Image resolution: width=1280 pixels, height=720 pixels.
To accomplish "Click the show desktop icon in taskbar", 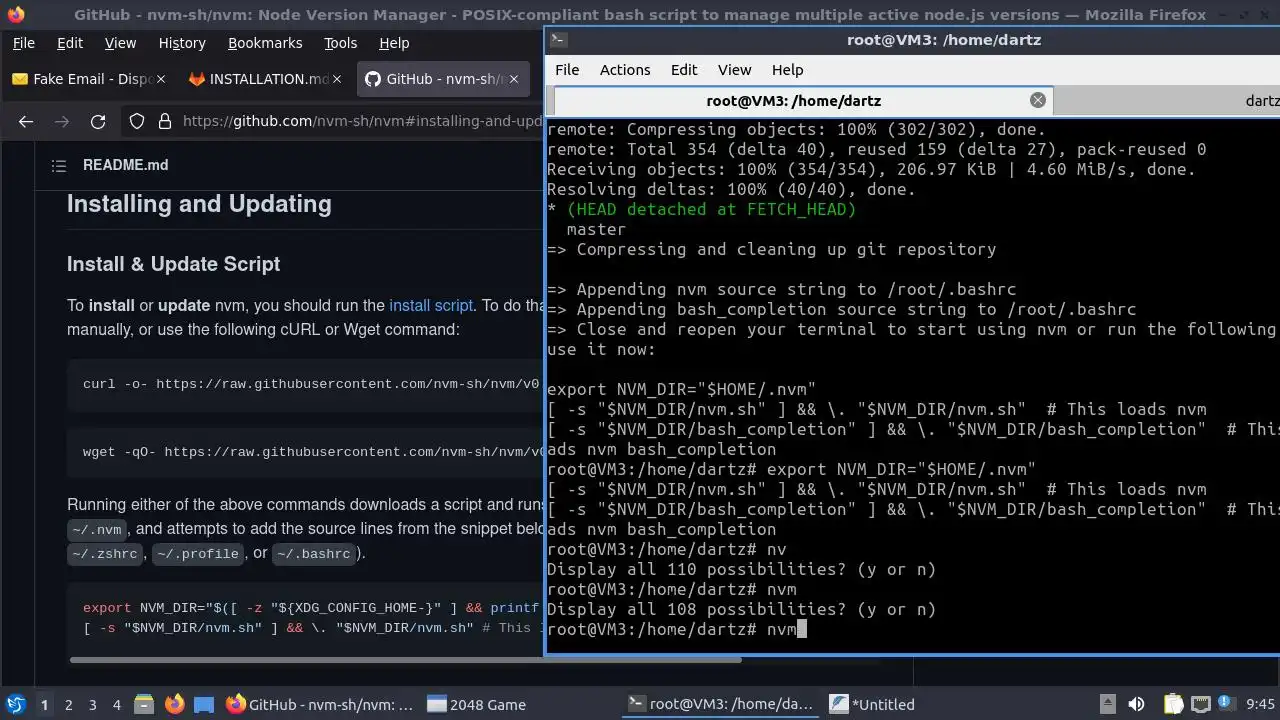I will click(x=204, y=704).
